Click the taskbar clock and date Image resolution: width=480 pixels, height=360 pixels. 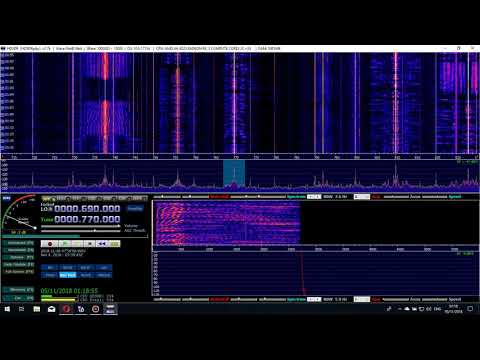click(x=453, y=309)
